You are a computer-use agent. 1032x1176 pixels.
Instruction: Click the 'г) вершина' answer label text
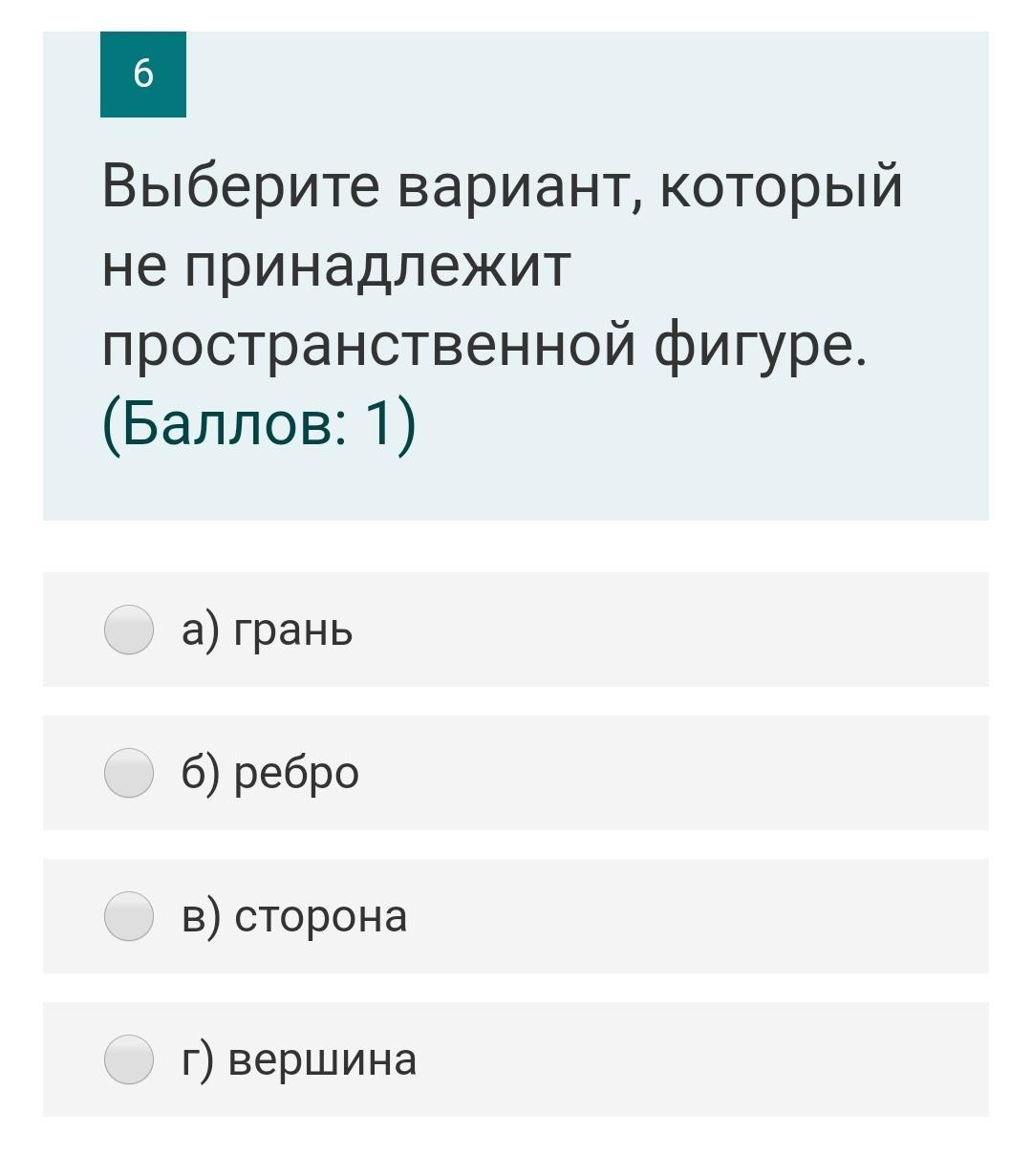point(299,1059)
